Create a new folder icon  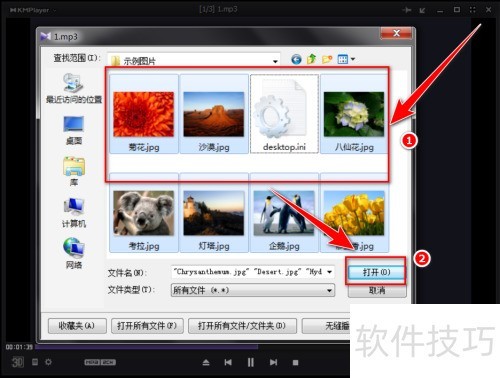click(x=327, y=59)
